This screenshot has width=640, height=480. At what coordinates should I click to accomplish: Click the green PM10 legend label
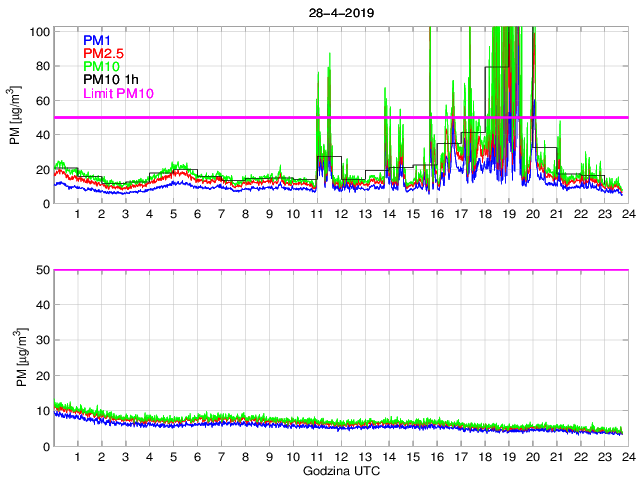(101, 67)
